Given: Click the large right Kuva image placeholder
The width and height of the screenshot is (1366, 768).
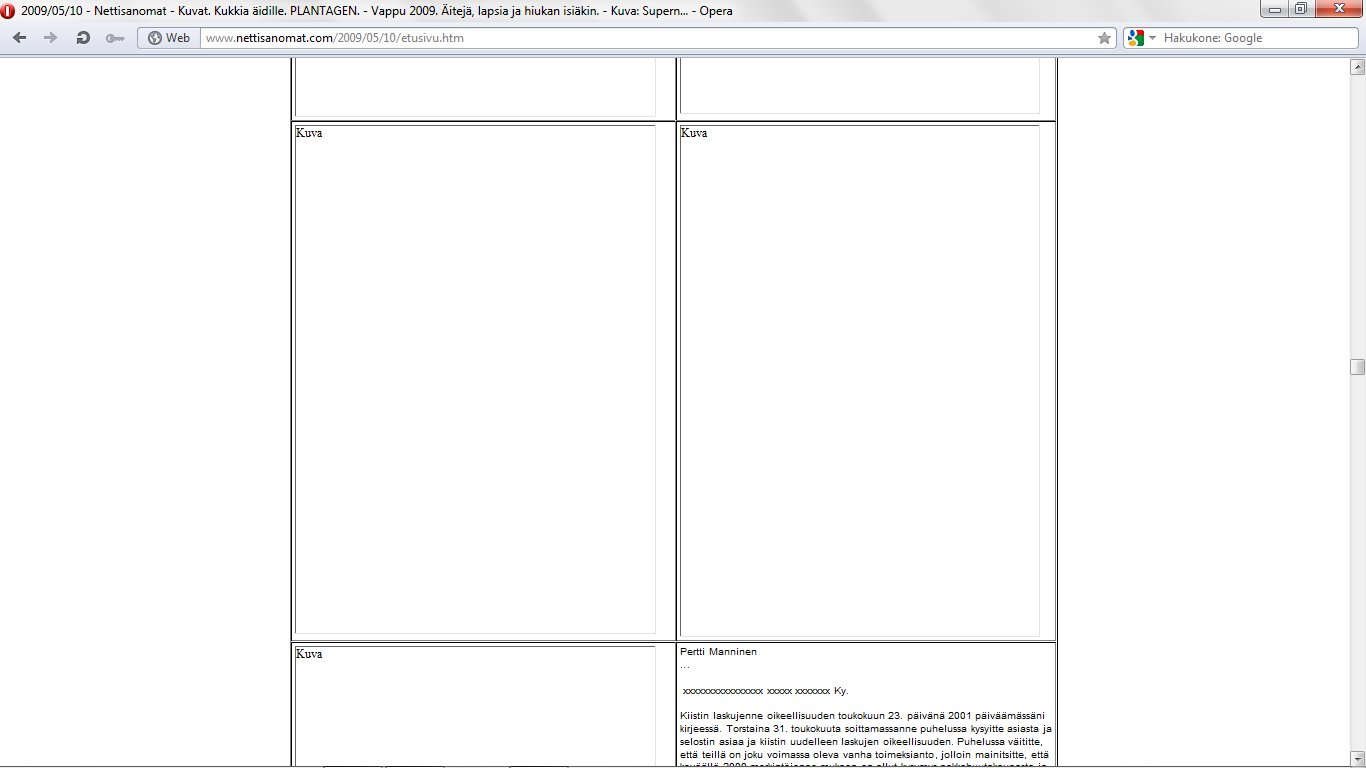Looking at the screenshot, I should [x=859, y=380].
